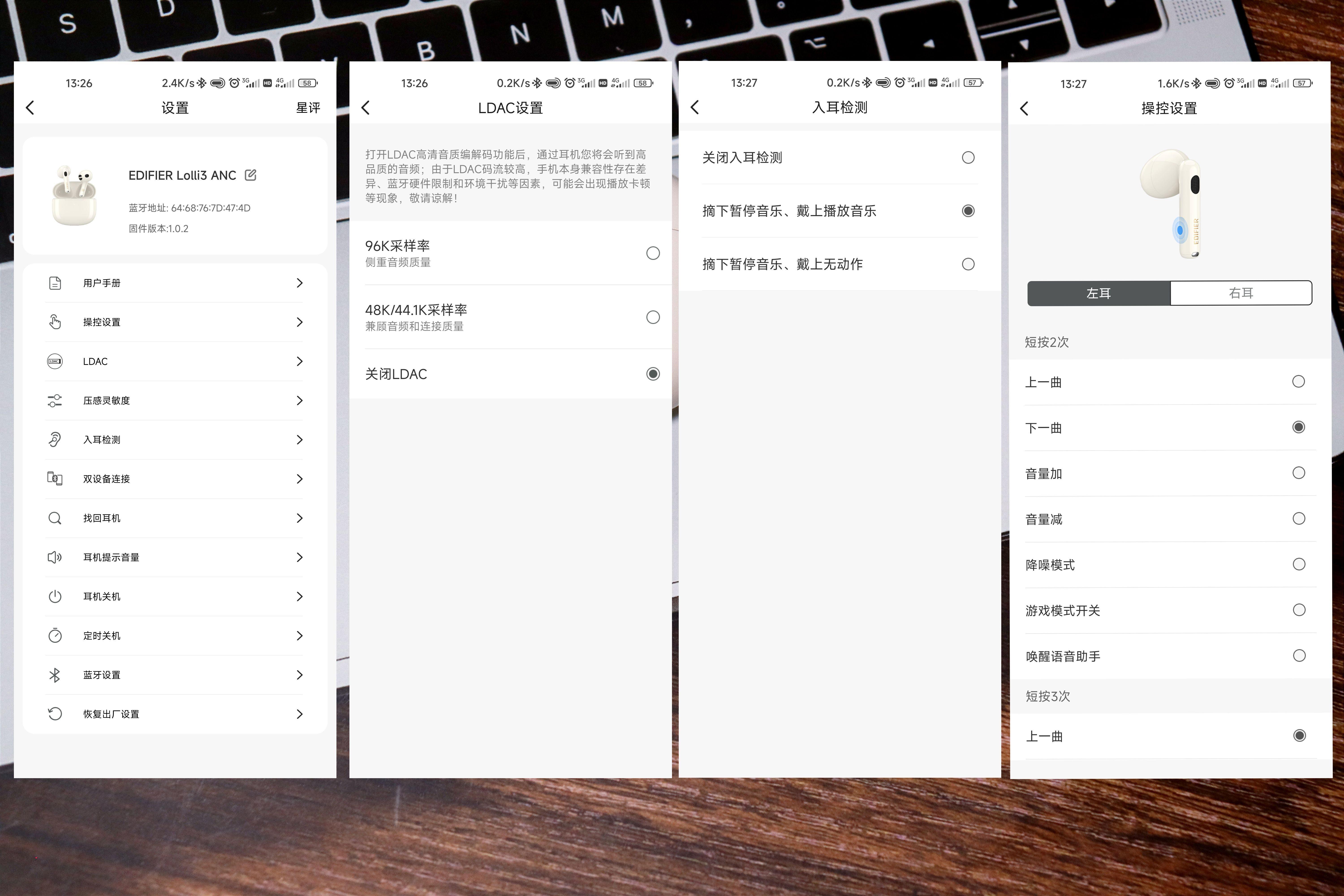Tap the 双设备连接 devices icon

tap(55, 479)
